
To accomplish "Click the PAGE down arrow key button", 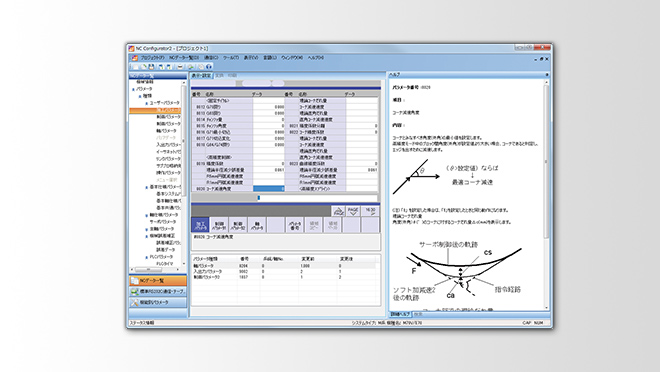I will [354, 211].
